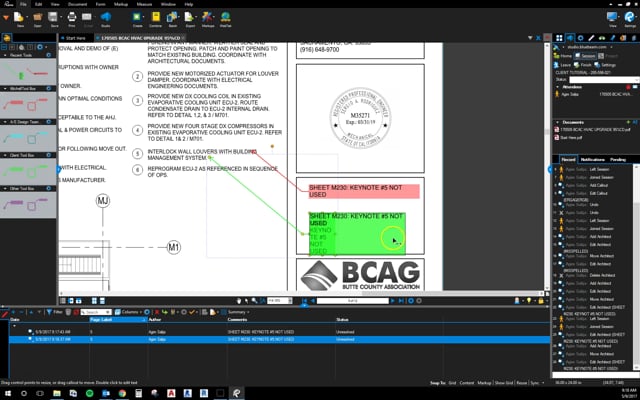Click the Page Label column header
The image size is (640, 400).
click(x=118, y=320)
